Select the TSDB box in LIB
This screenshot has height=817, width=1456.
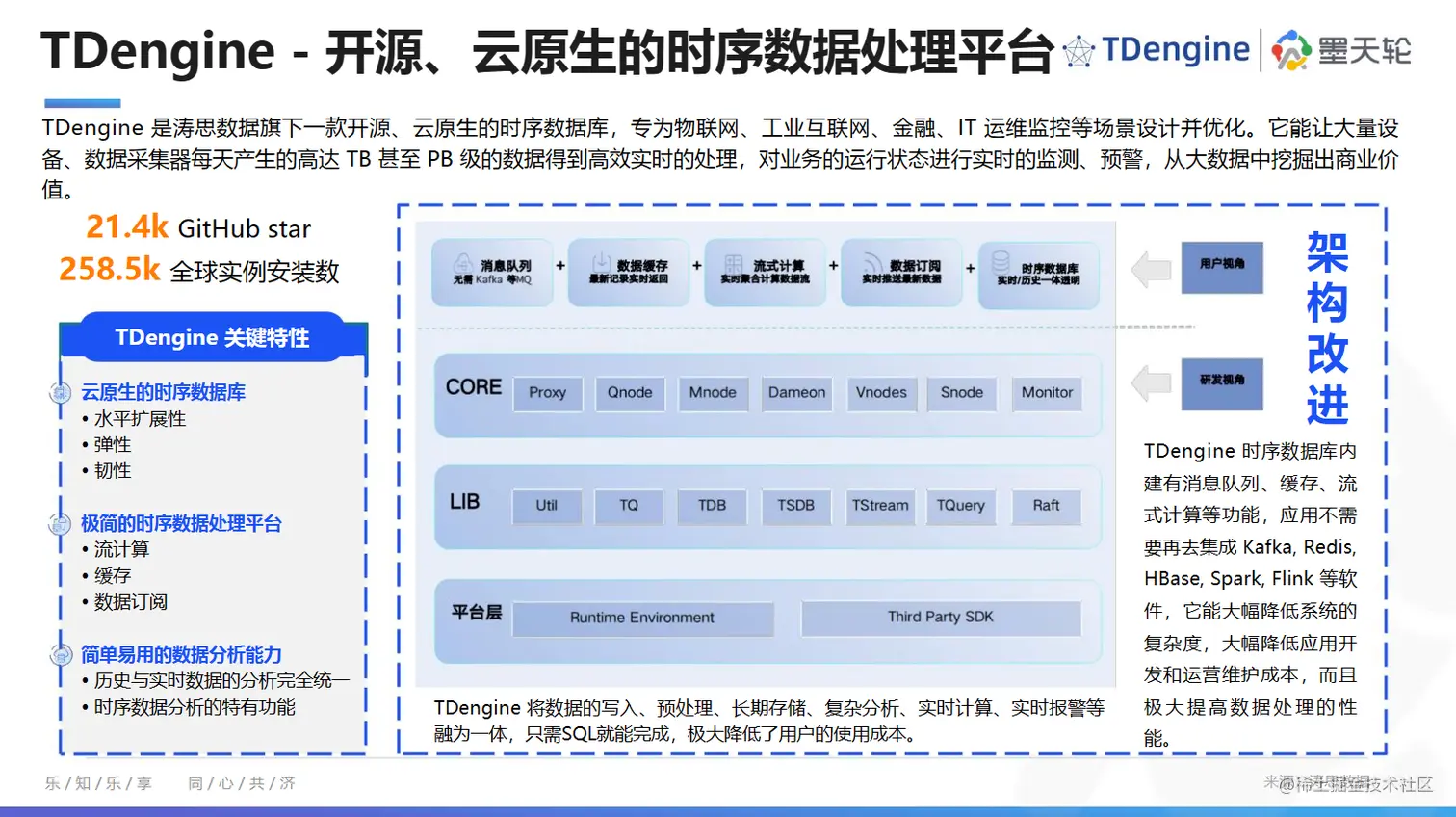pos(796,506)
